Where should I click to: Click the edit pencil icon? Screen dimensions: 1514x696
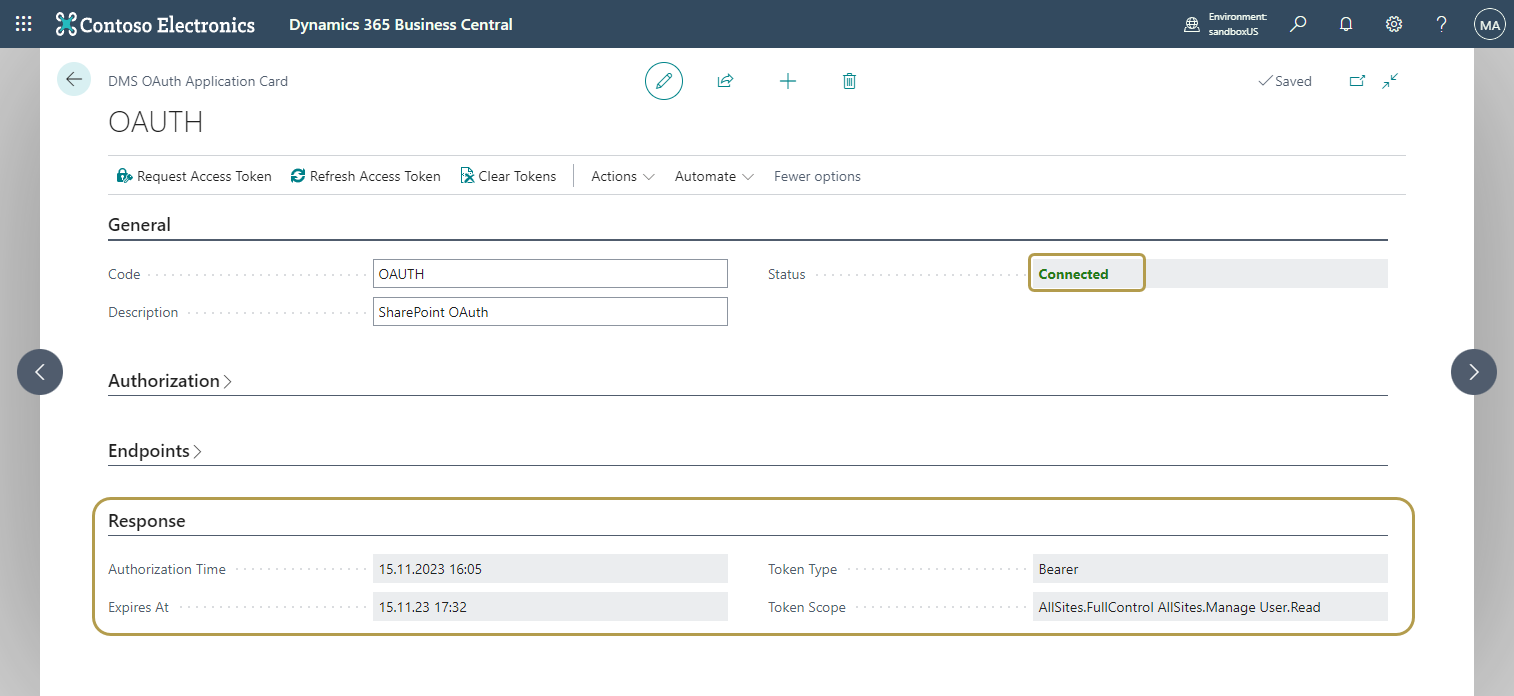click(x=664, y=81)
